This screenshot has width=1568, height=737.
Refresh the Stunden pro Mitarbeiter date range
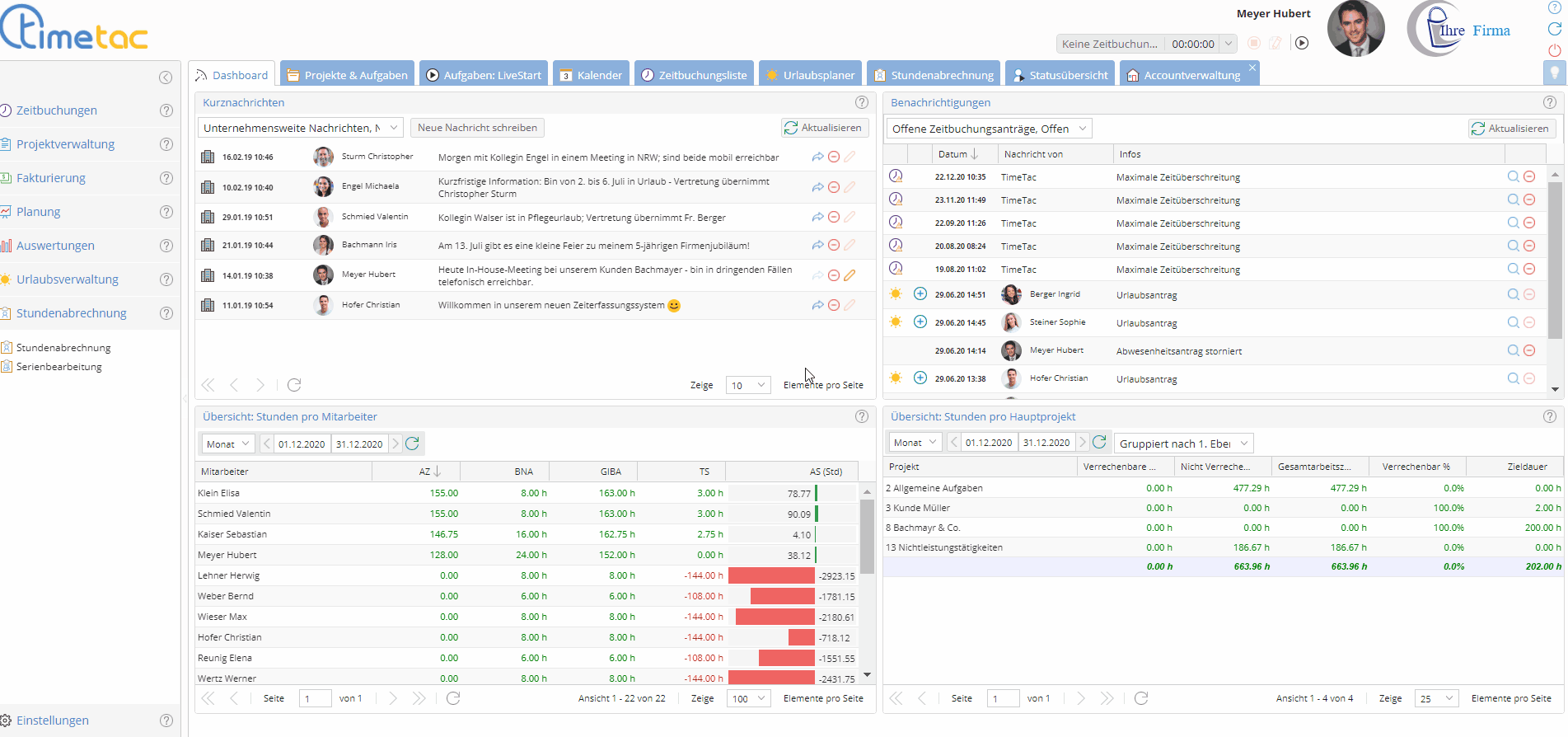[413, 444]
